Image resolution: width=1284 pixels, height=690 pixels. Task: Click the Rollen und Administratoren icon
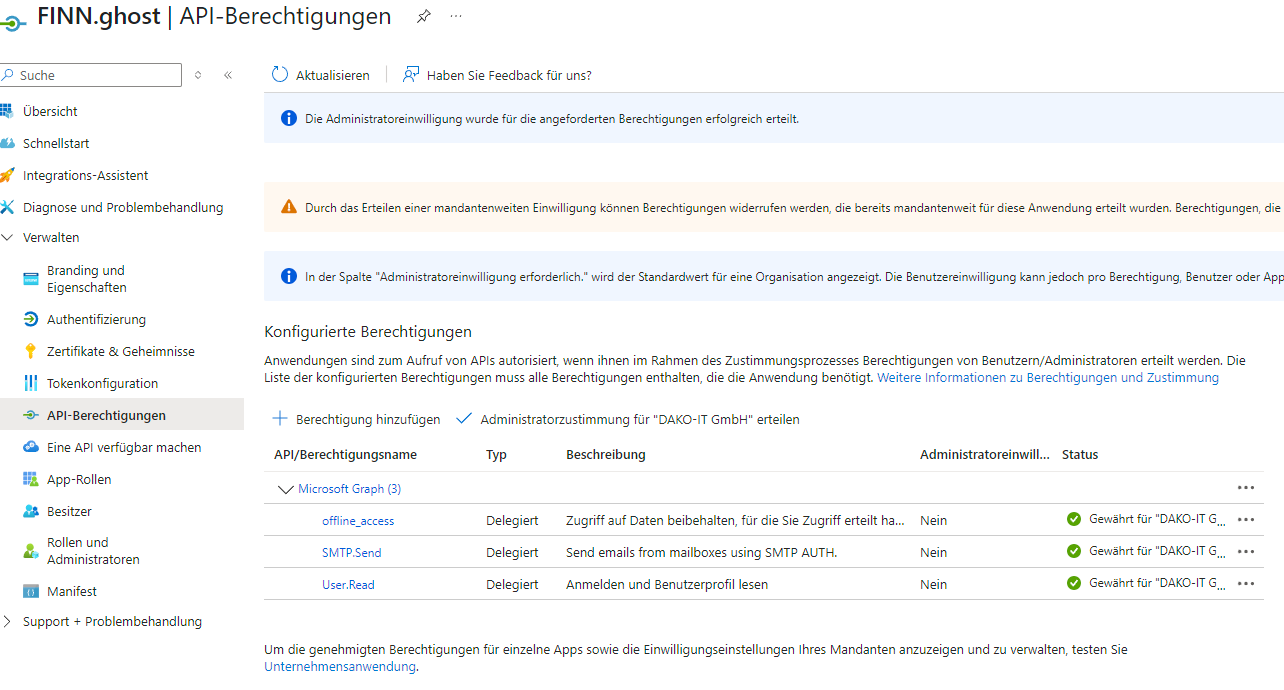coord(30,551)
